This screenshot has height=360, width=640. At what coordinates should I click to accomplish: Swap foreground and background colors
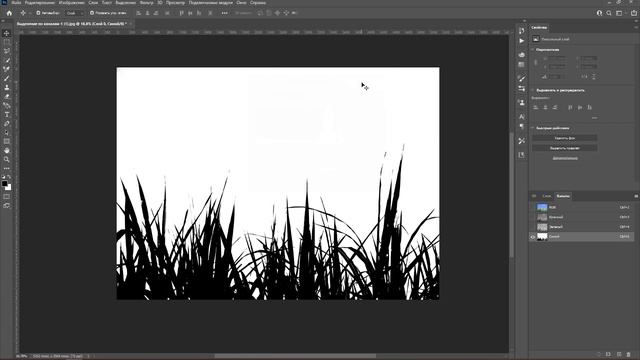[x=9, y=177]
